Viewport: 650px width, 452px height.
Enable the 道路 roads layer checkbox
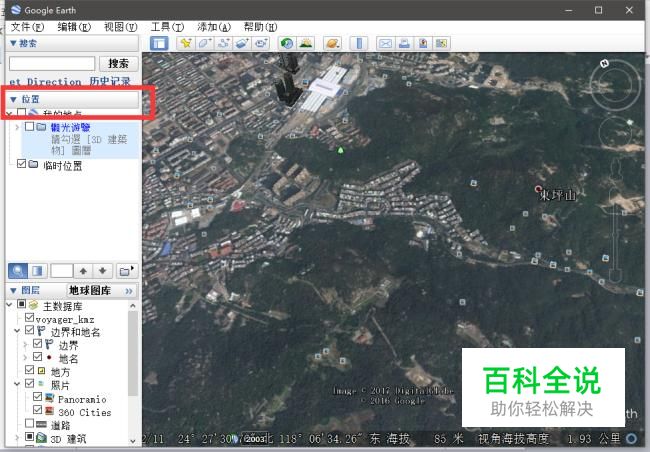coord(29,423)
